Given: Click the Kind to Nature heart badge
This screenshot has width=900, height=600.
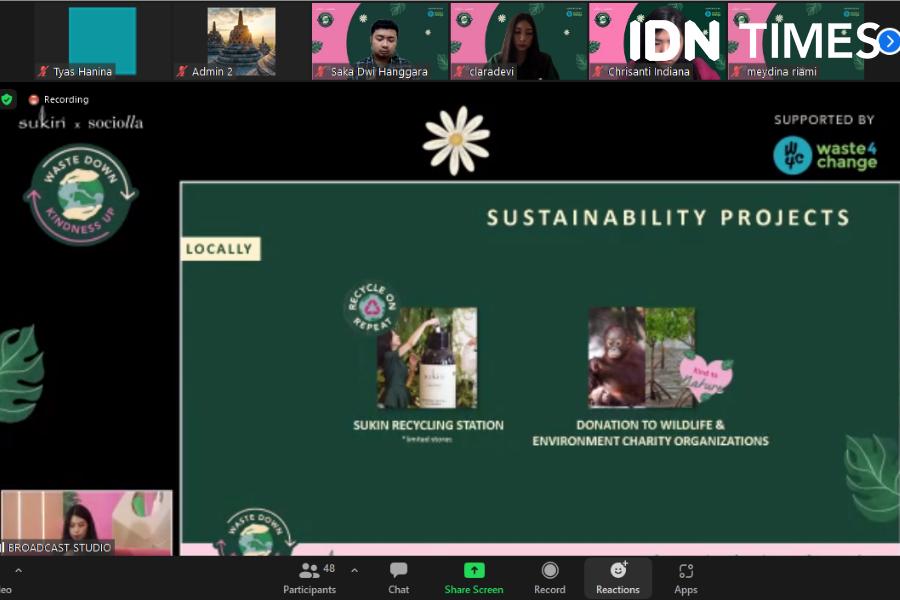Looking at the screenshot, I should pos(705,378).
